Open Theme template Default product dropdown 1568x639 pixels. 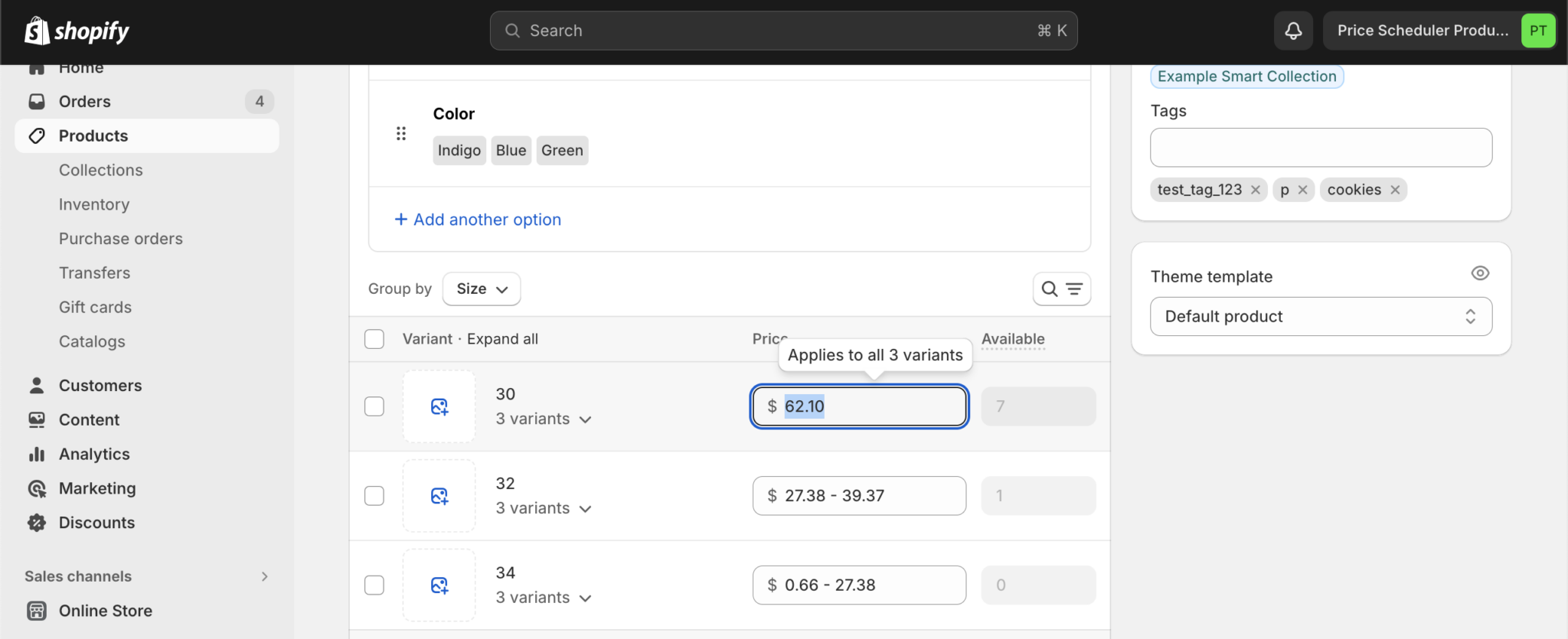pos(1321,317)
